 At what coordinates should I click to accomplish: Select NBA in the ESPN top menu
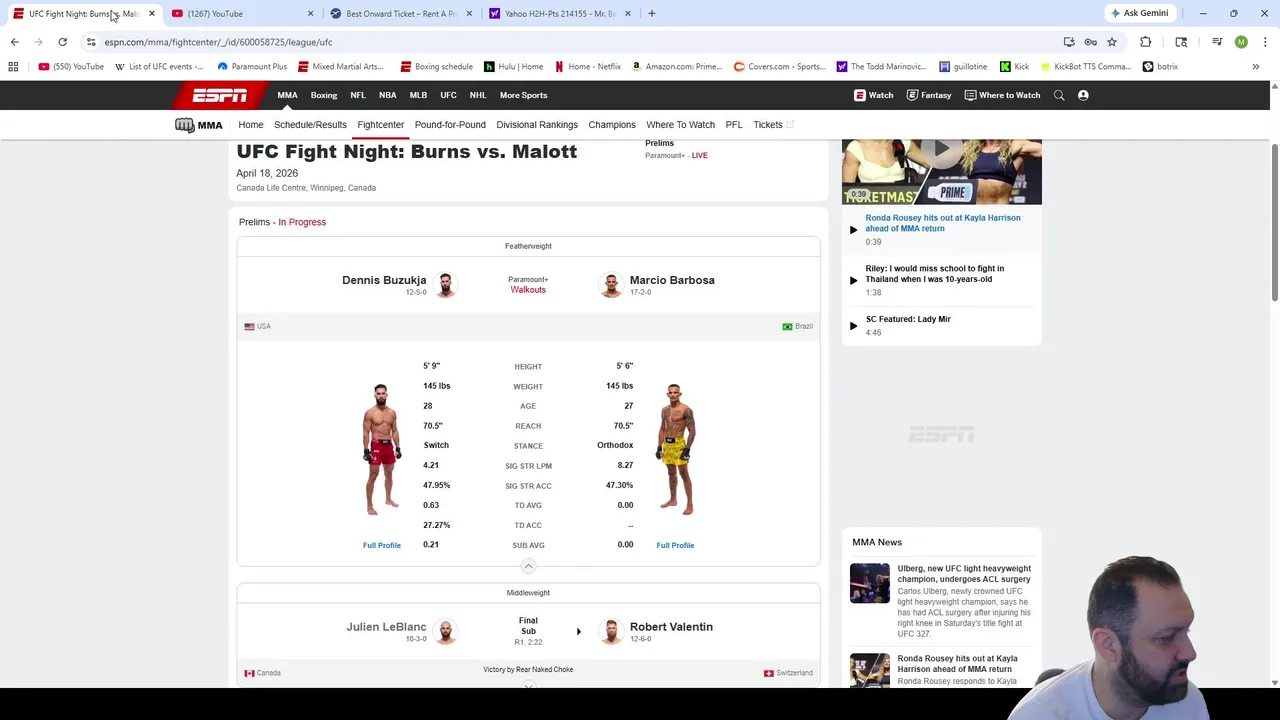pyautogui.click(x=387, y=95)
